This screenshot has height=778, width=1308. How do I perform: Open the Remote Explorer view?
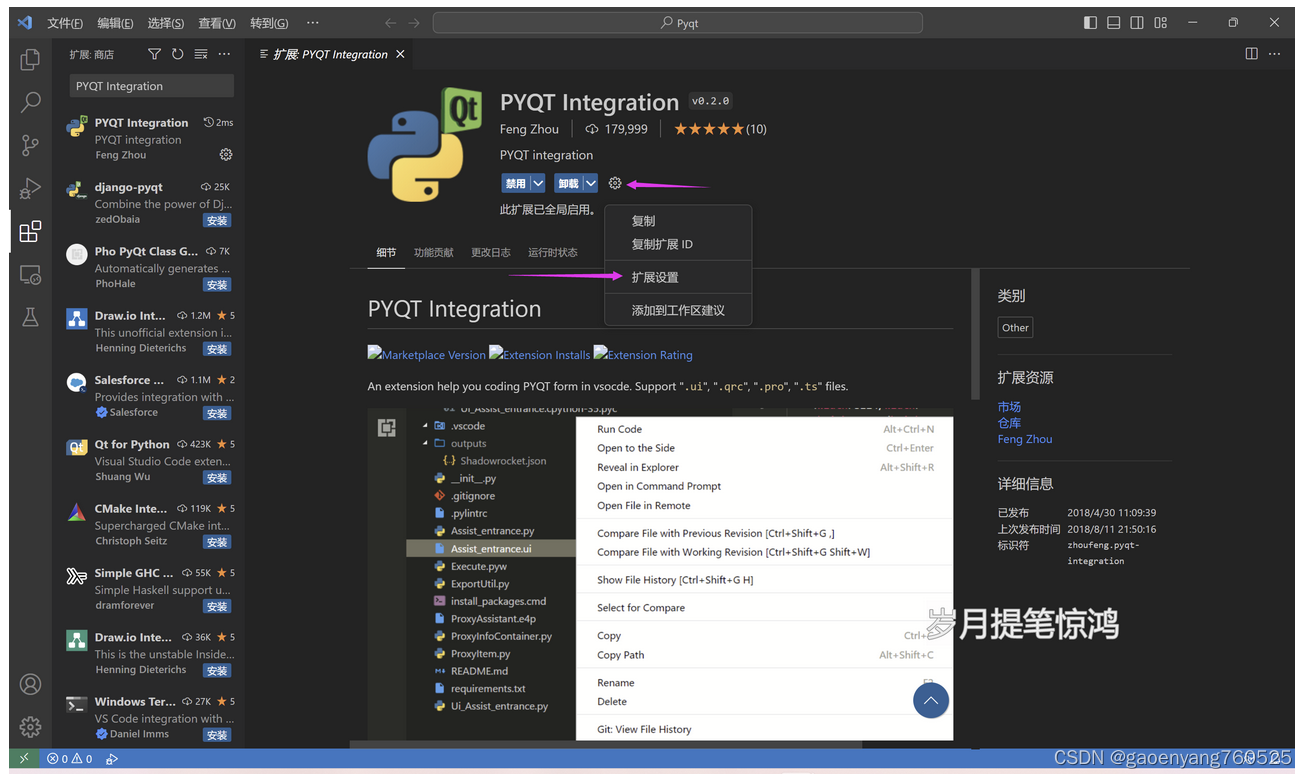(30, 274)
